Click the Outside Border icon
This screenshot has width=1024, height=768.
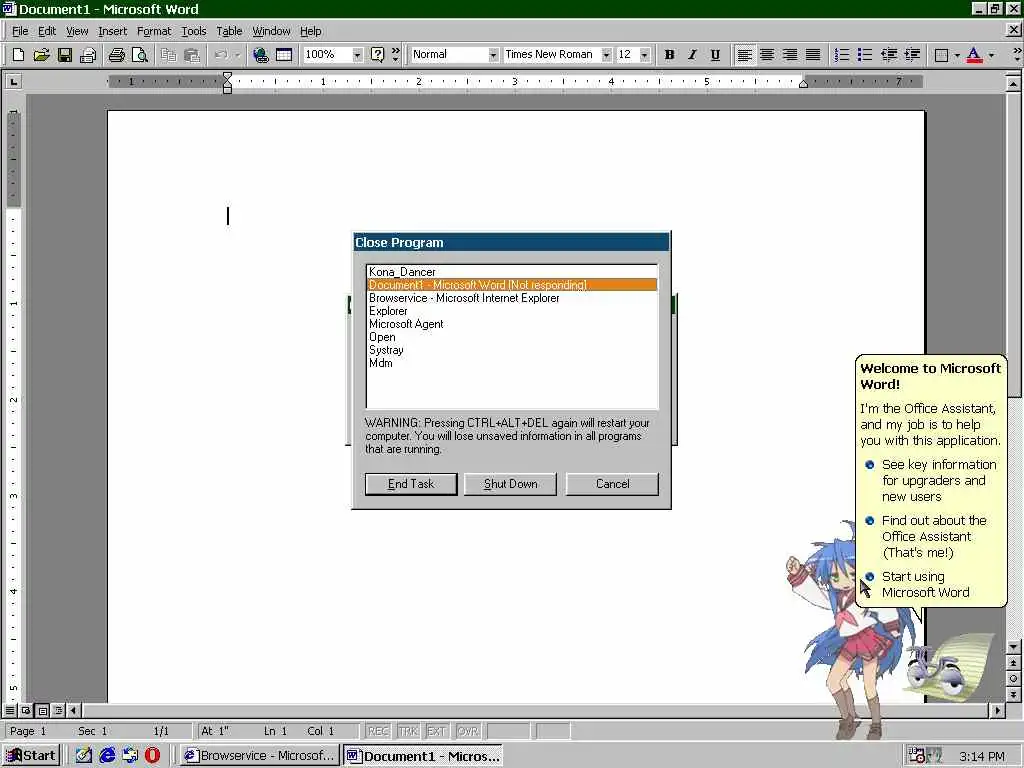[941, 55]
